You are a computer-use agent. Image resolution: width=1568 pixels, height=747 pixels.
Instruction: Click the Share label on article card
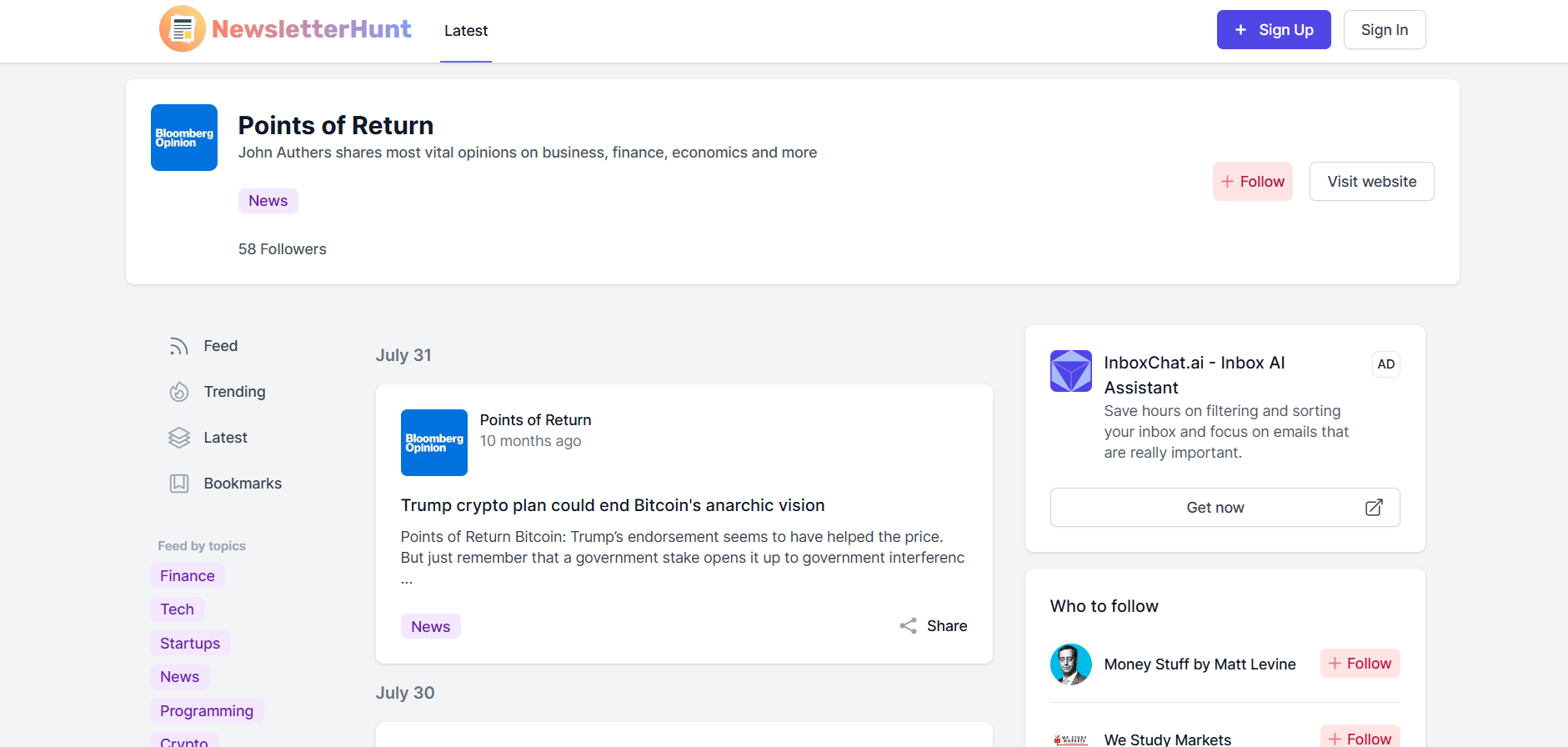[x=947, y=626]
